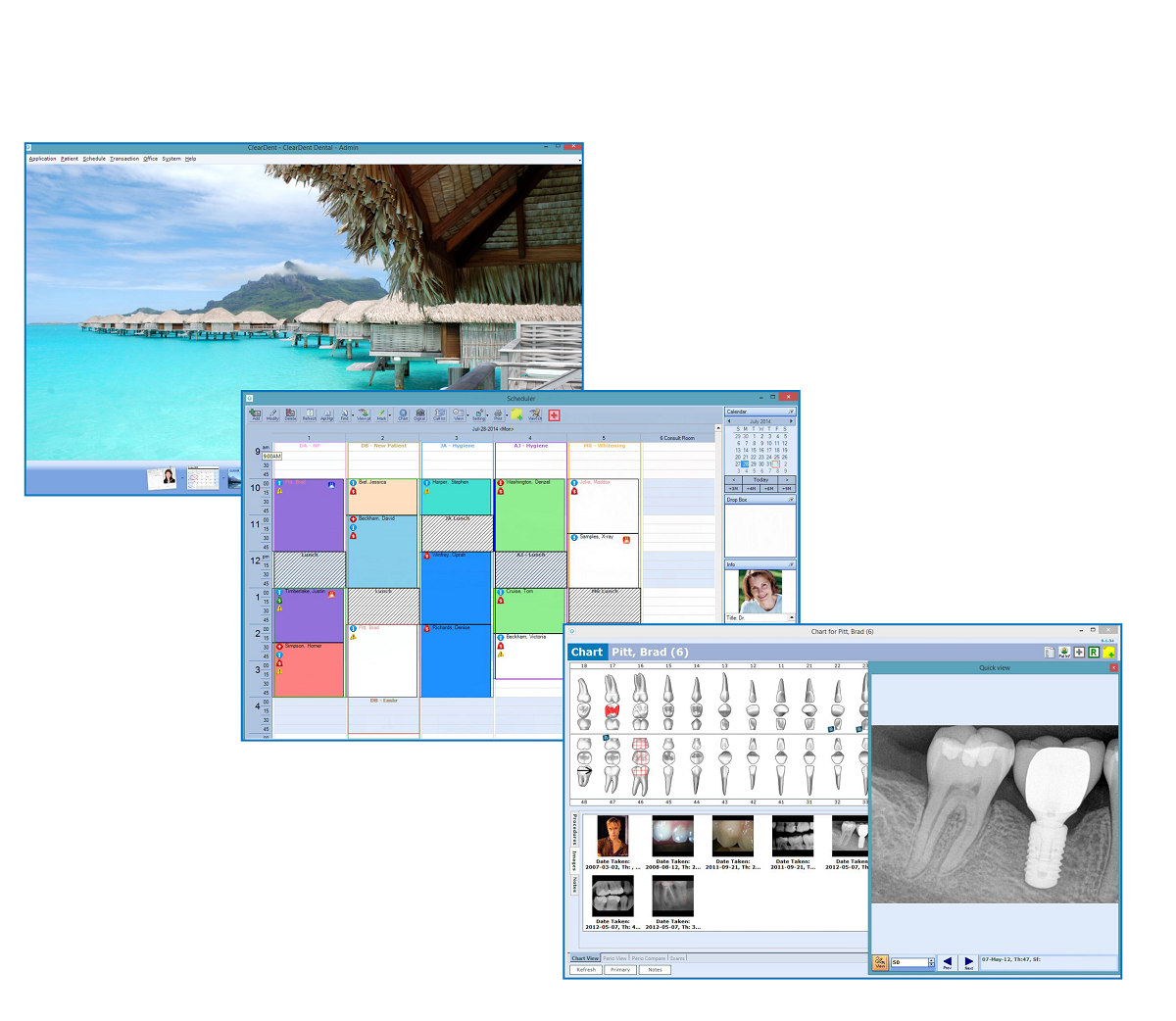
Task: Click the View icon in Quick view
Action: (x=880, y=962)
